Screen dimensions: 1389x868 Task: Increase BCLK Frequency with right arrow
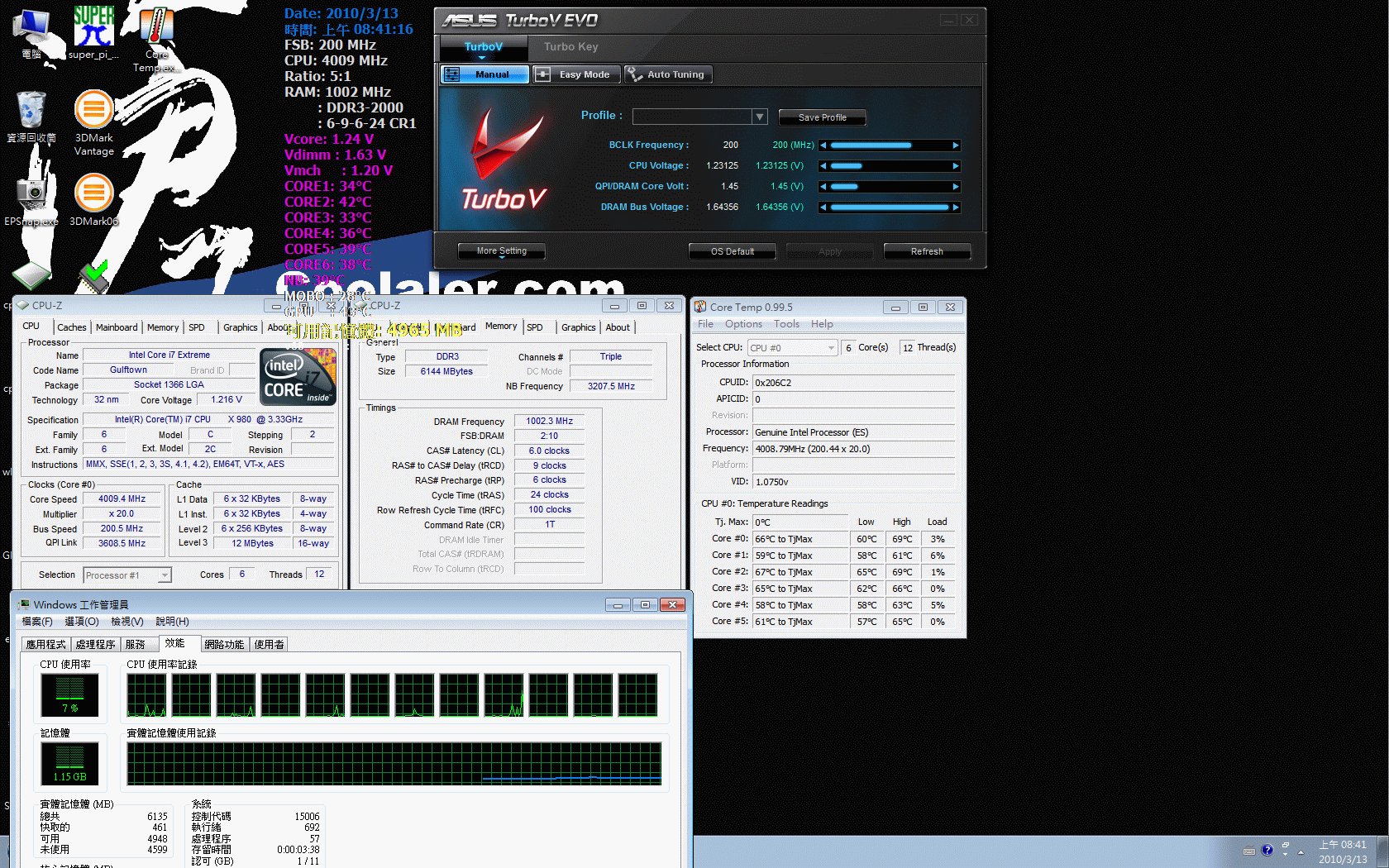click(x=956, y=145)
